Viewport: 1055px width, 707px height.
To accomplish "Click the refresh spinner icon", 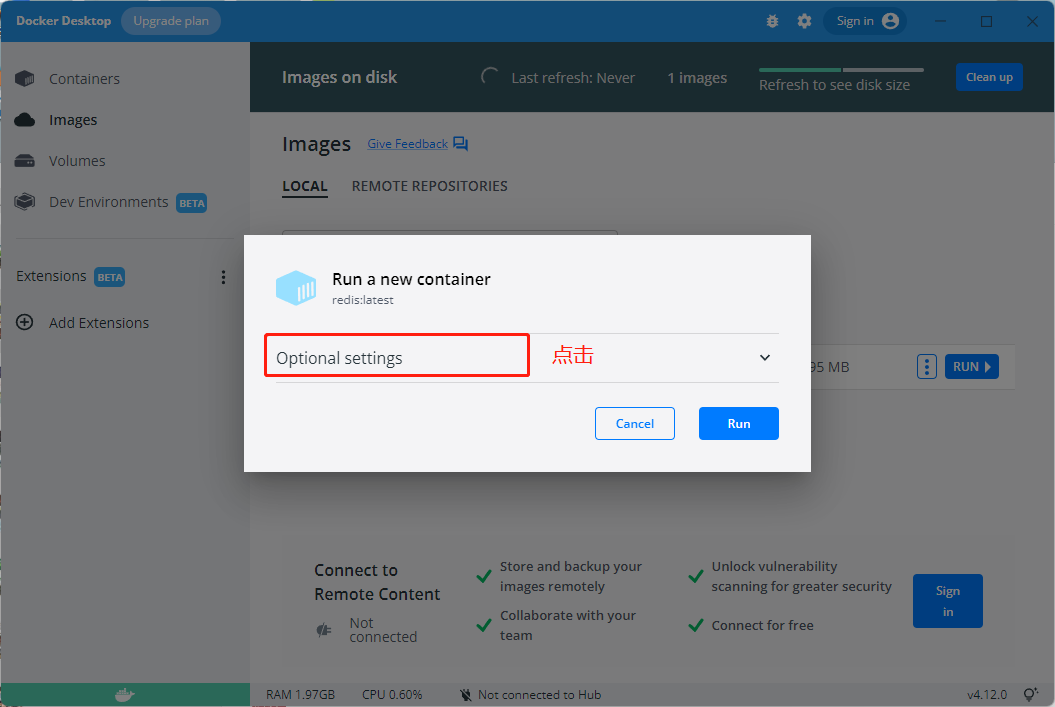I will click(x=489, y=77).
